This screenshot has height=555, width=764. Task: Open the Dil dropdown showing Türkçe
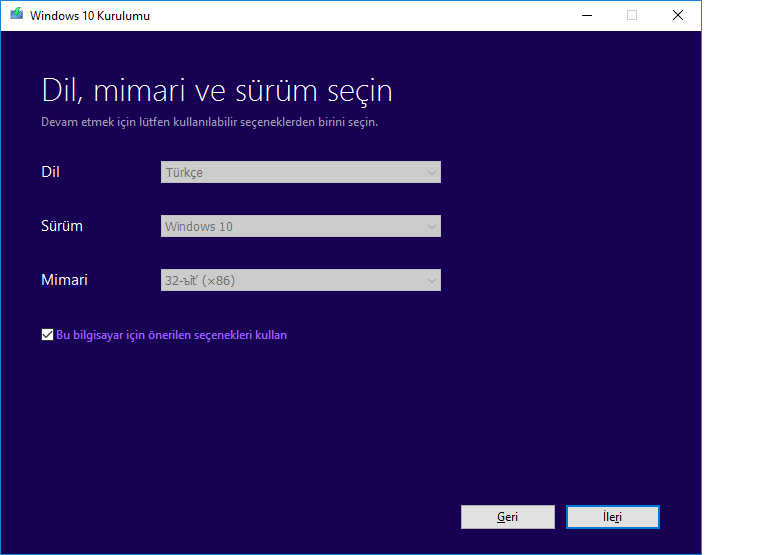tap(301, 172)
